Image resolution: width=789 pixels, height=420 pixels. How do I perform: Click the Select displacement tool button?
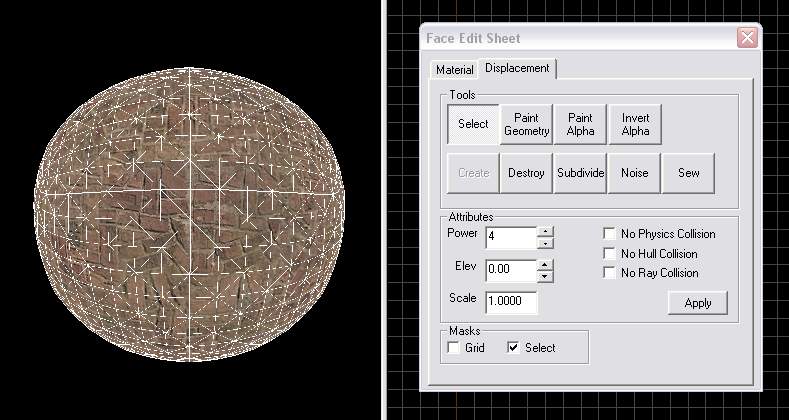point(473,124)
